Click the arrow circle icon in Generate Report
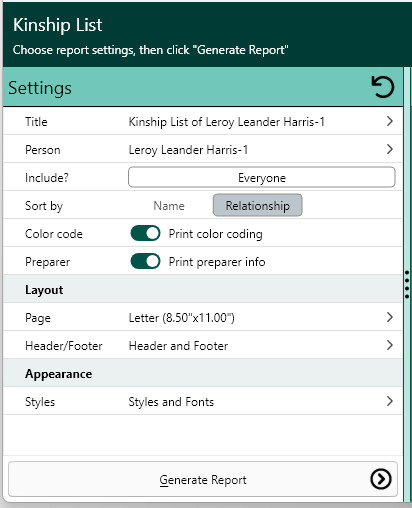Image resolution: width=412 pixels, height=508 pixels. click(x=380, y=479)
